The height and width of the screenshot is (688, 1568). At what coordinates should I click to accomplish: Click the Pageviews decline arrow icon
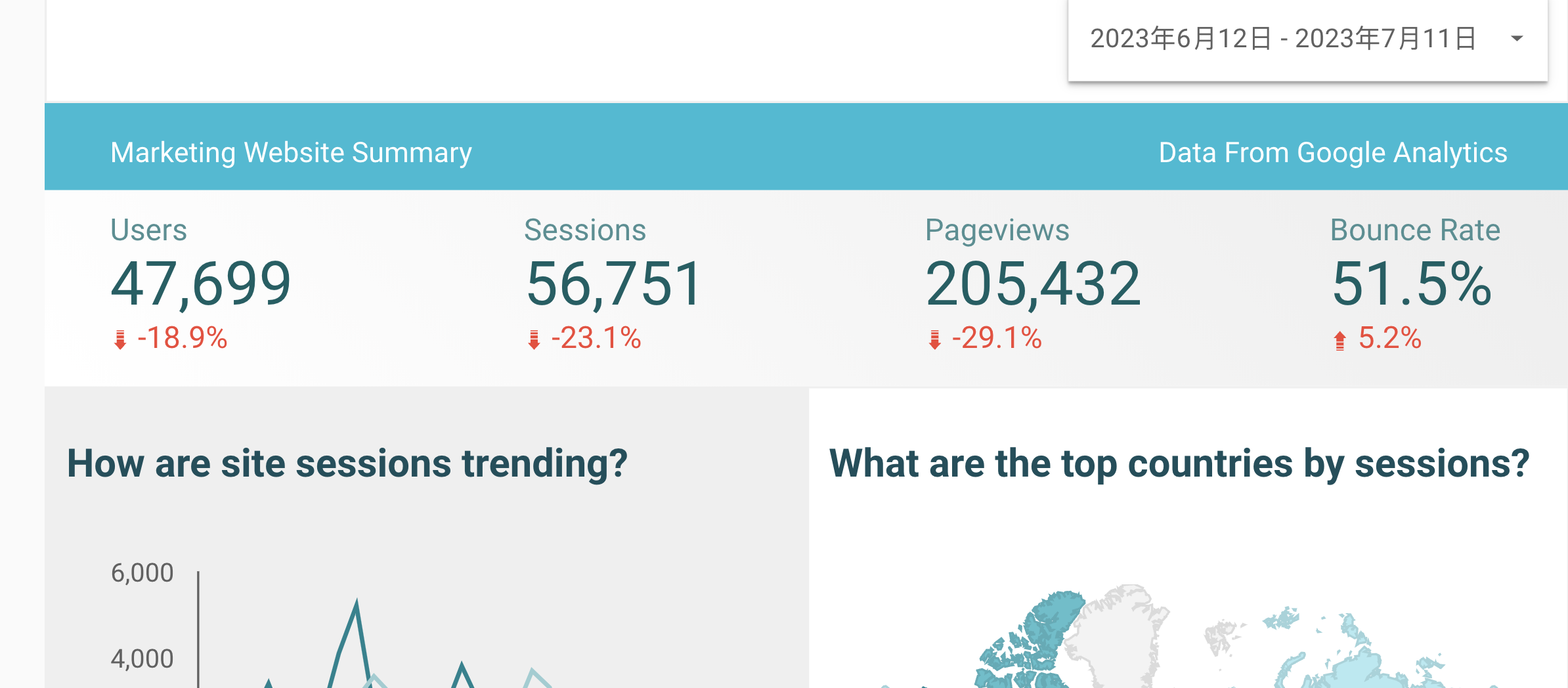coord(935,339)
